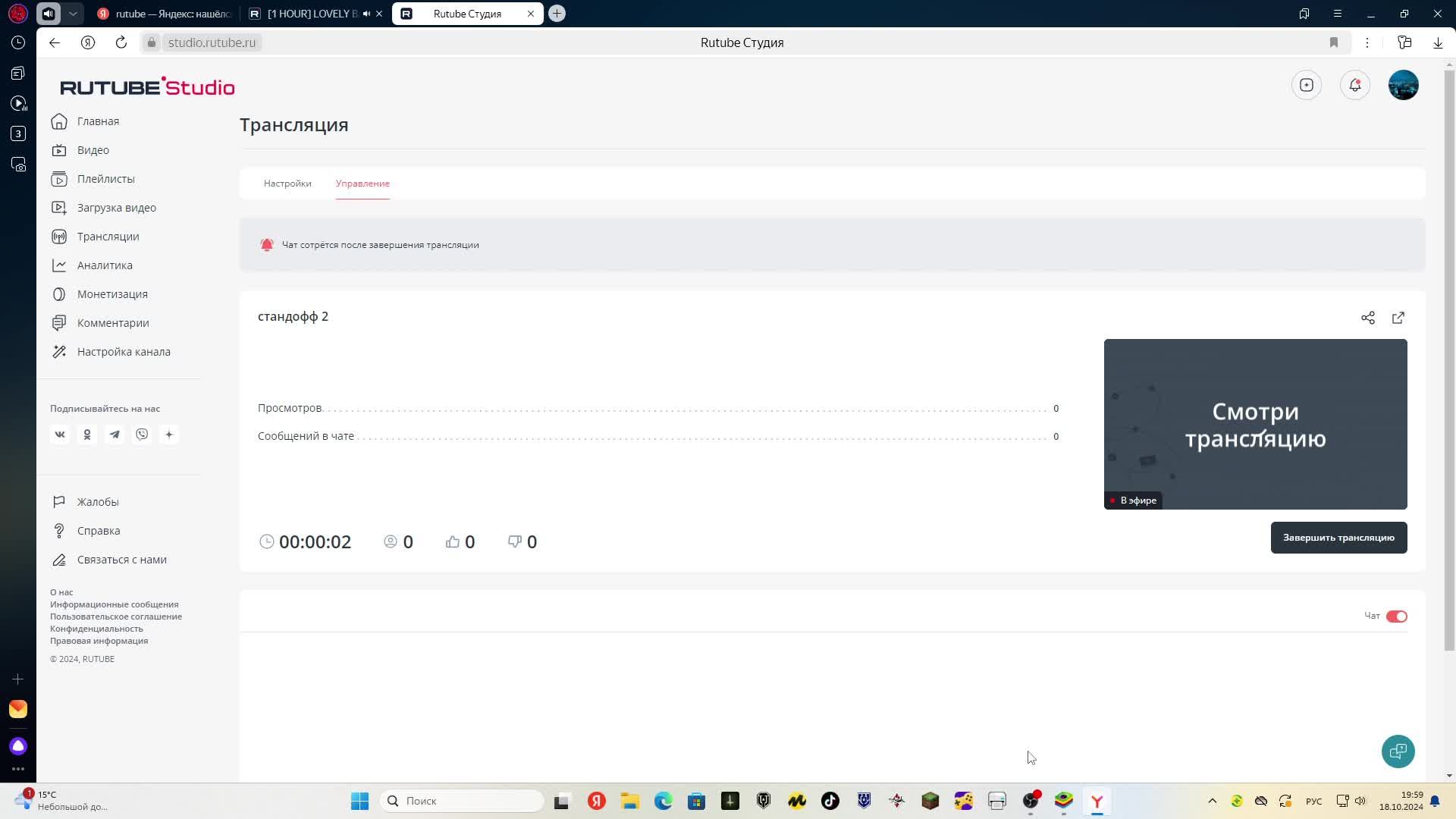1456x819 pixels.
Task: Open Пользовательское соглашение link
Action: [x=115, y=617]
